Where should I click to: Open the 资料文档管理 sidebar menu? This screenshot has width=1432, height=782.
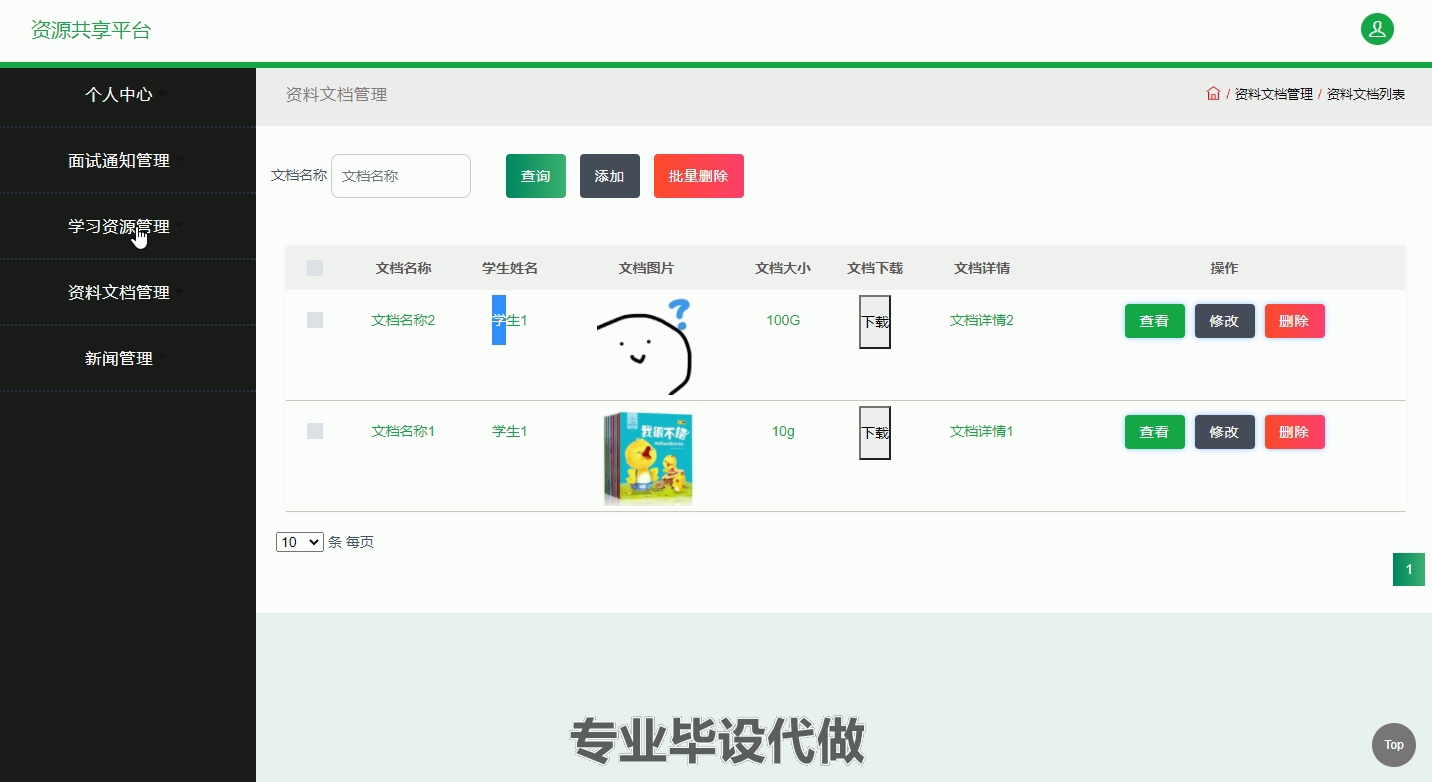pyautogui.click(x=119, y=293)
